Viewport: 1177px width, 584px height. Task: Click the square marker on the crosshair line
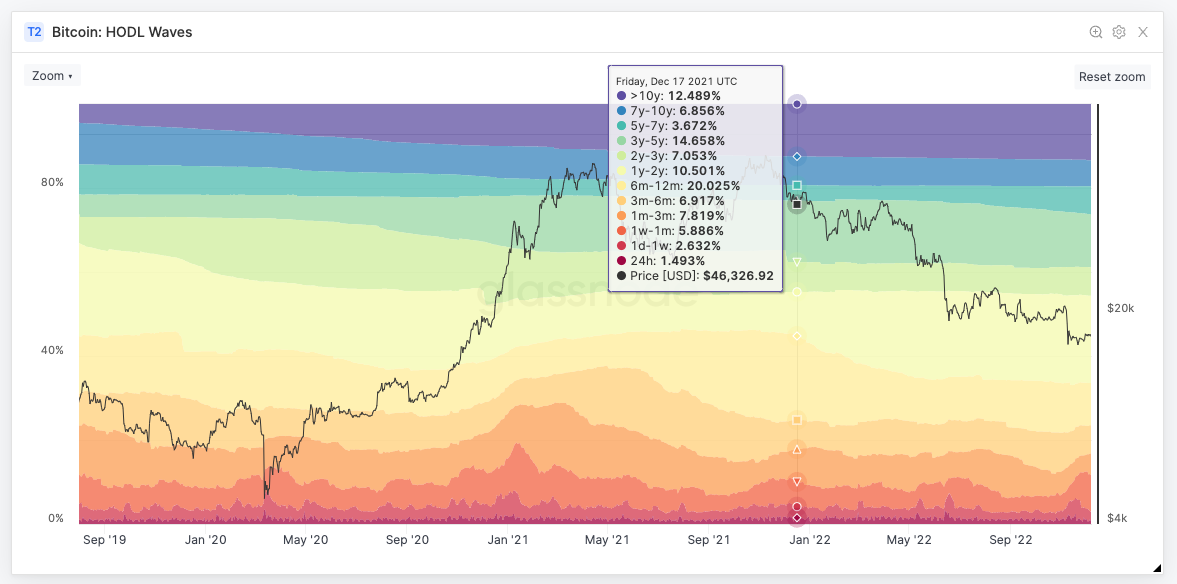796,183
